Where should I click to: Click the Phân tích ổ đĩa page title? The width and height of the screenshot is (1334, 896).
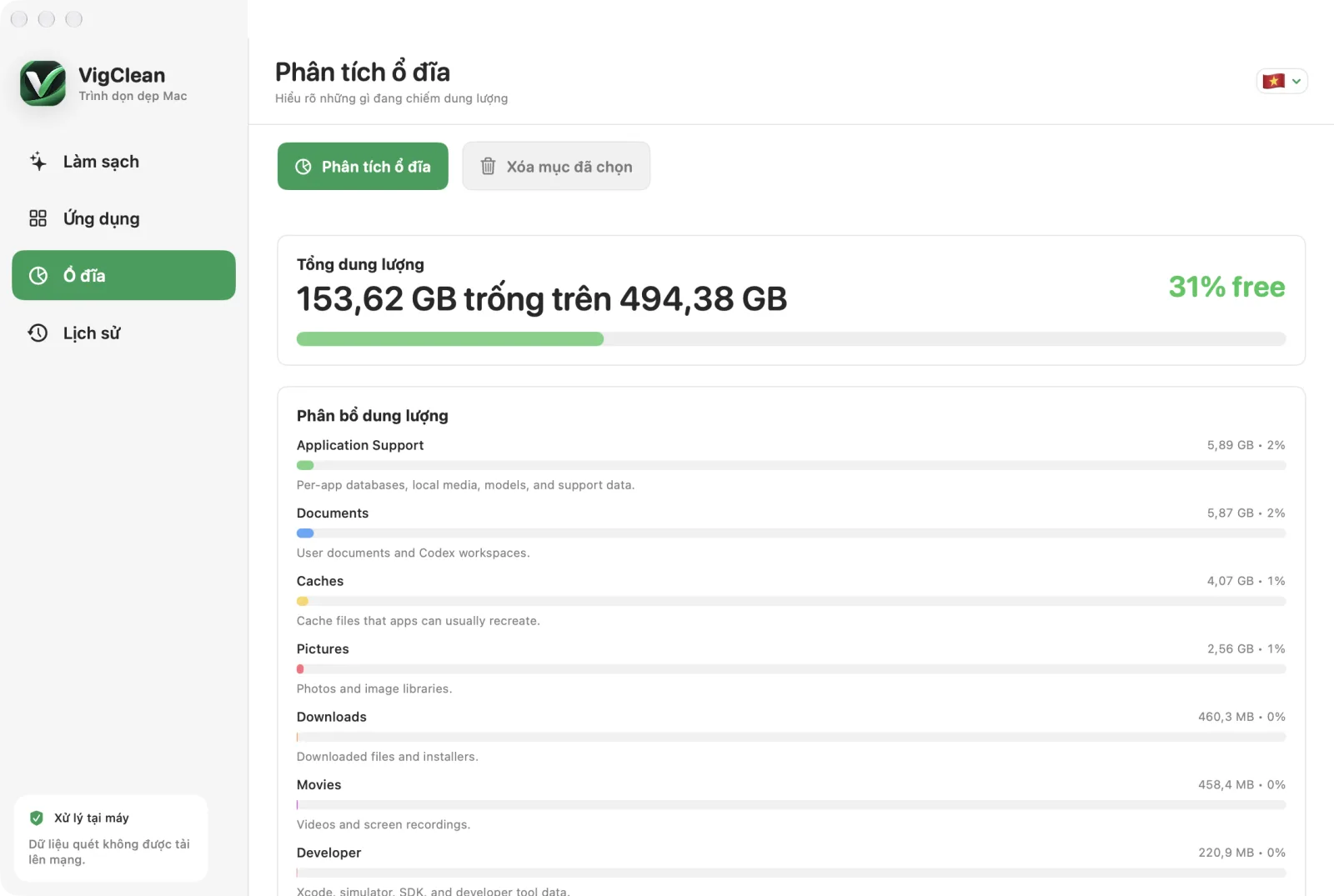[363, 72]
